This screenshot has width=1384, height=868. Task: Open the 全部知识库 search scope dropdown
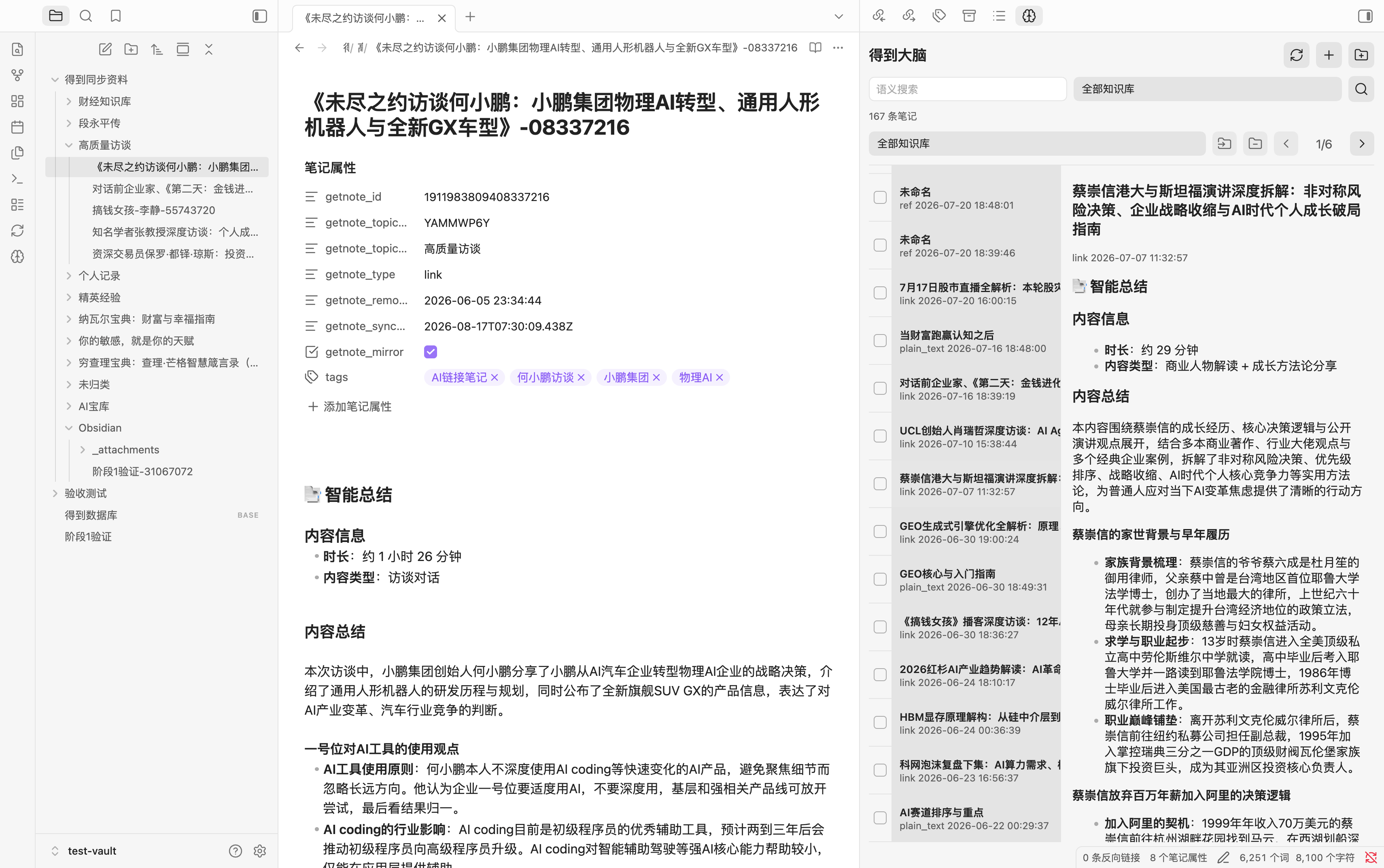[1207, 89]
